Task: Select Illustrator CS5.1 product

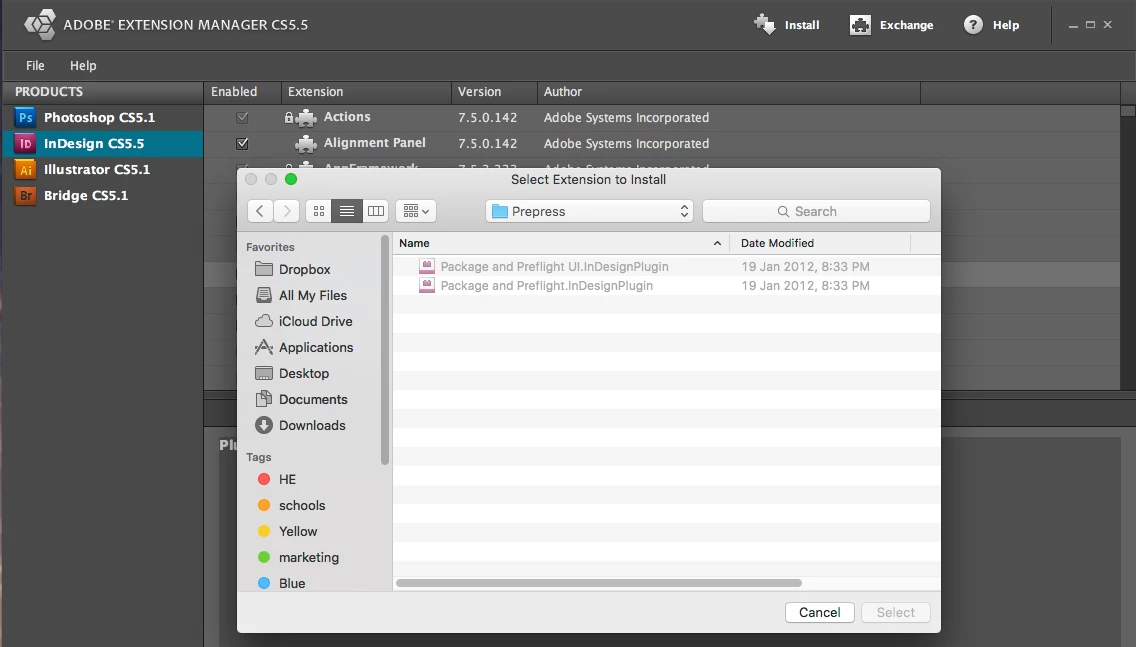Action: click(x=102, y=170)
